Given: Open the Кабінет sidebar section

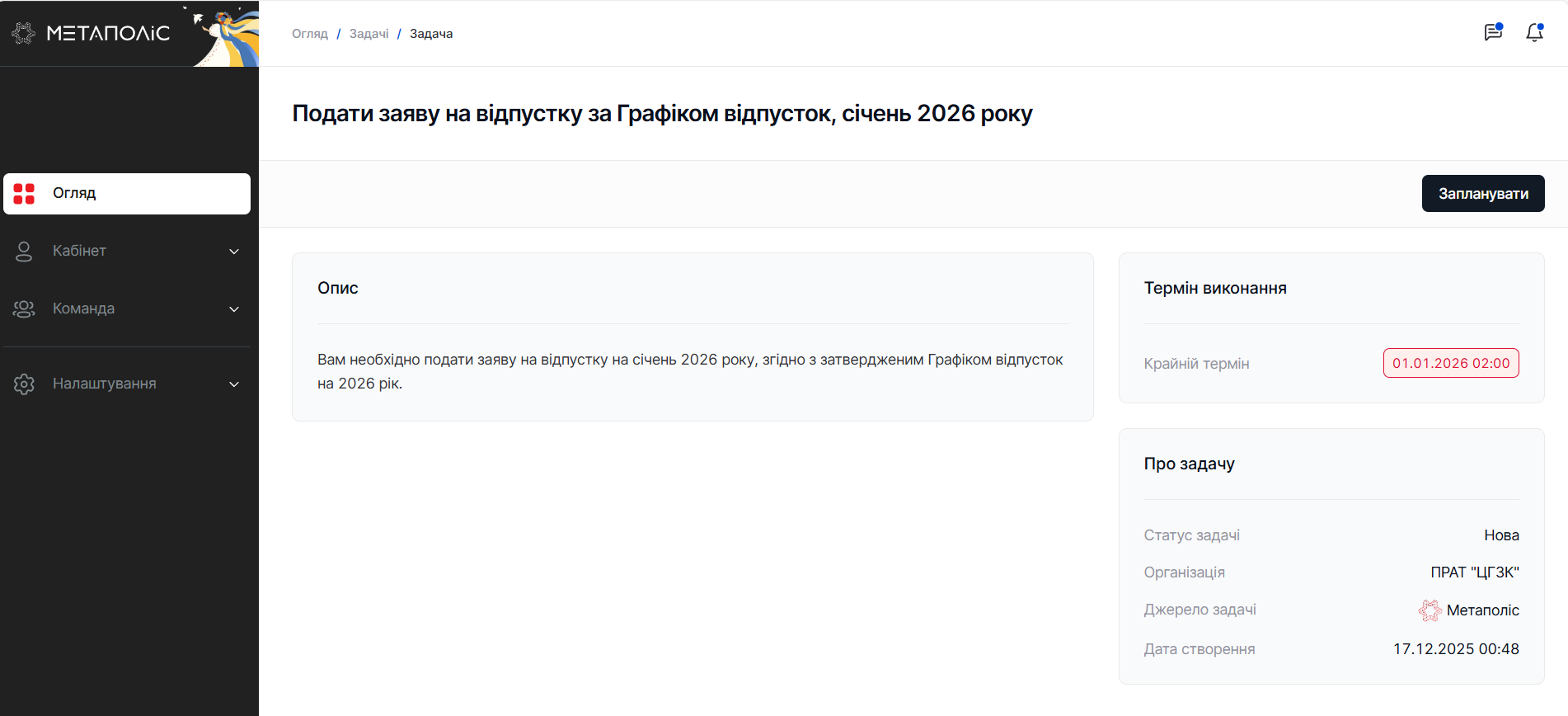Looking at the screenshot, I should (x=79, y=251).
